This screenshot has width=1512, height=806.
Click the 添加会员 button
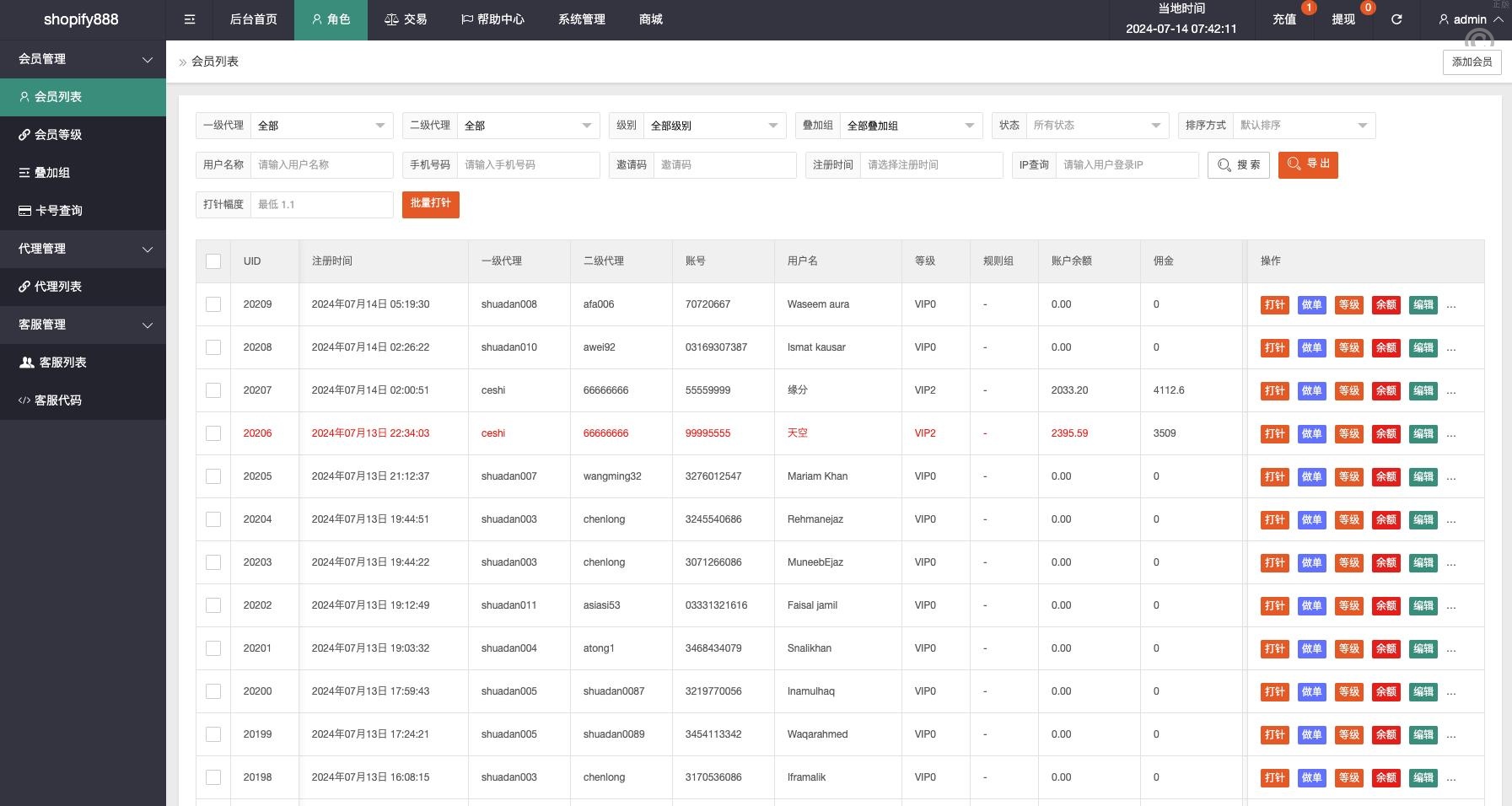coord(1472,62)
